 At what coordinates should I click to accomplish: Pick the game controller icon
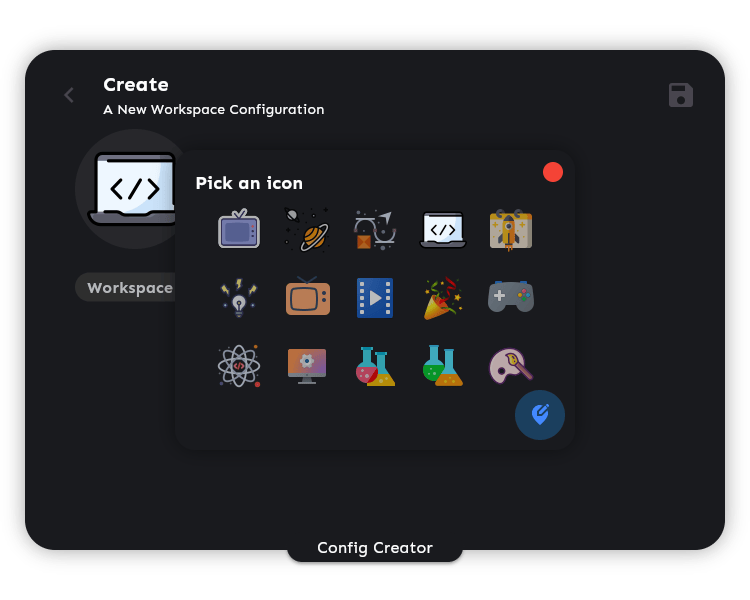510,297
